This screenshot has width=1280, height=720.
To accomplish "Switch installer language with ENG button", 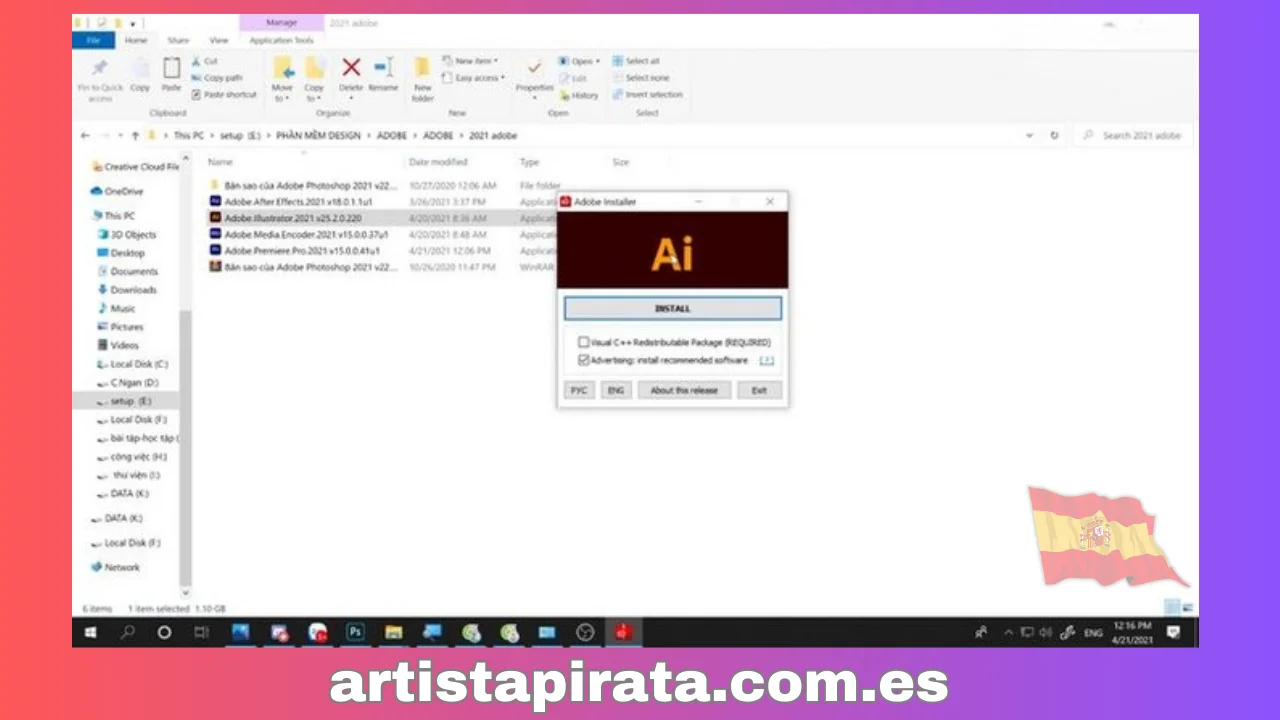I will click(x=615, y=390).
